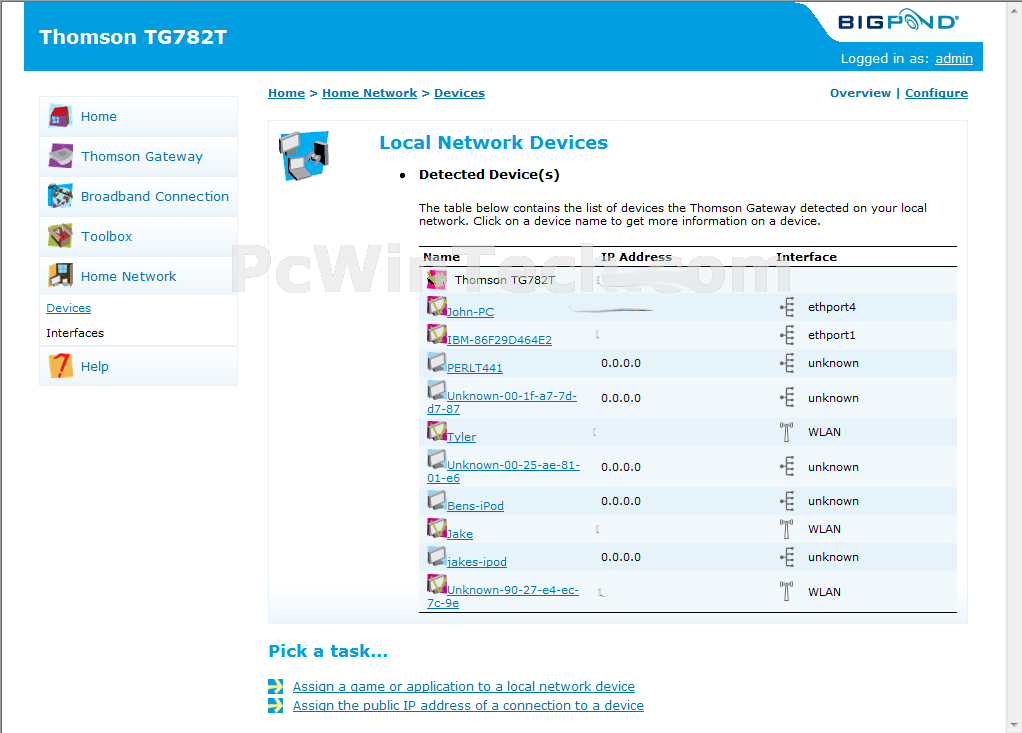
Task: Click the computer icon beside Unknown-00-1f-a7-7d-d7-87
Action: click(437, 390)
